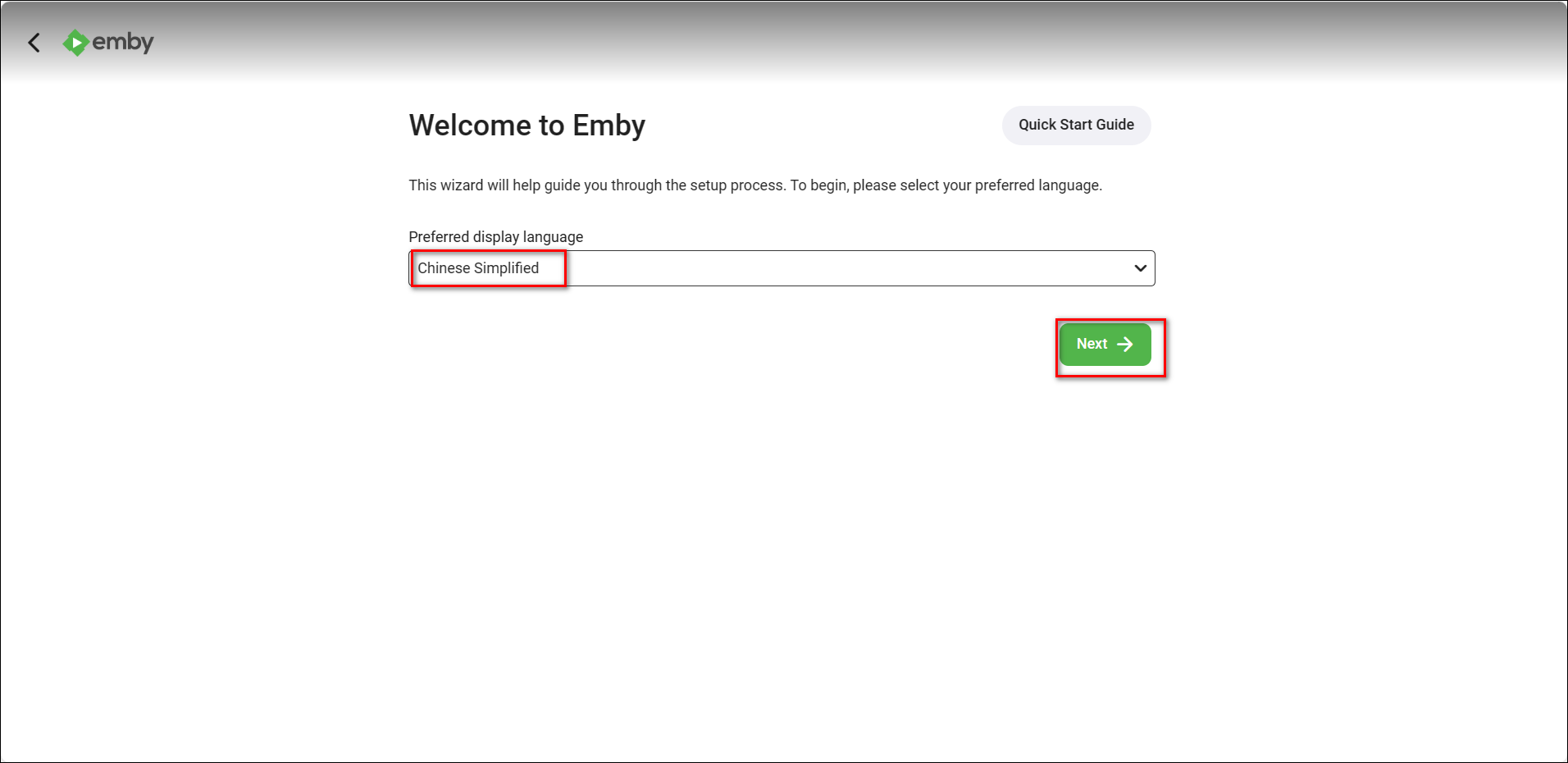Image resolution: width=1568 pixels, height=763 pixels.
Task: Click the emby wordmark text
Action: (x=123, y=42)
